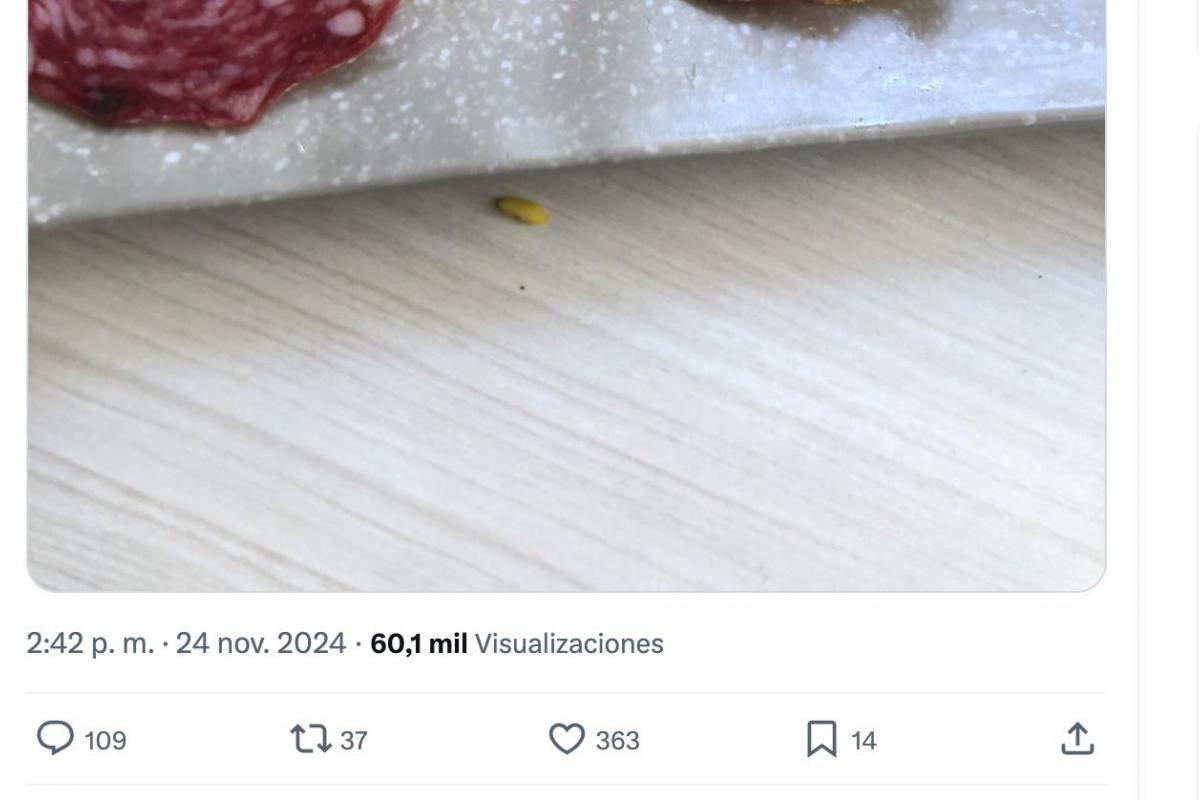Repost the tweet using retweet icon
Image resolution: width=1200 pixels, height=800 pixels.
[x=309, y=739]
